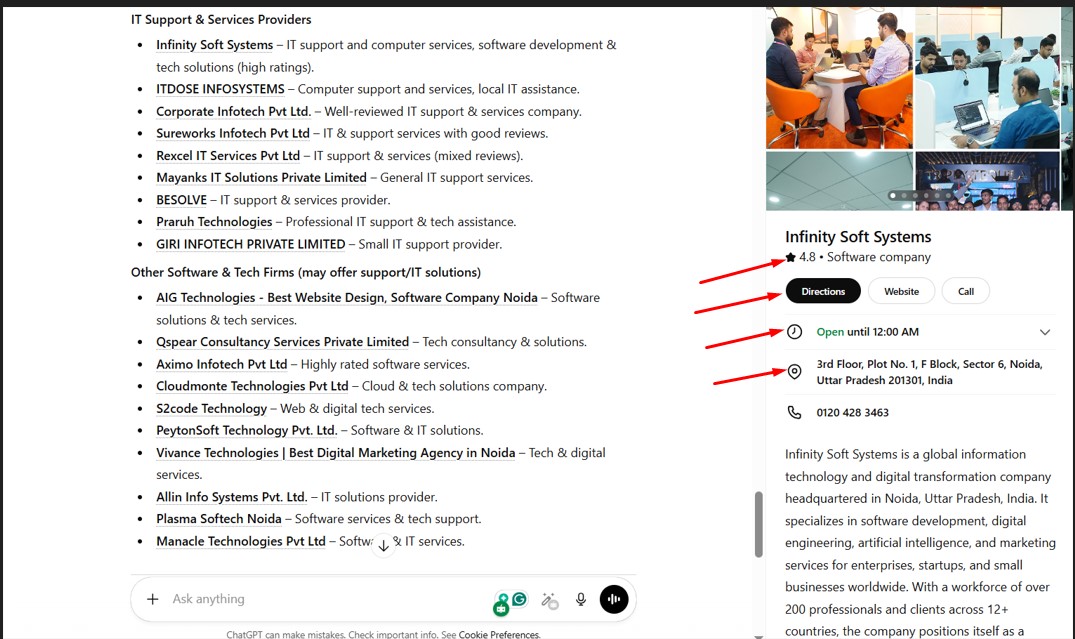Click the star rating icon next to 4.8
This screenshot has width=1075, height=639.
[791, 258]
